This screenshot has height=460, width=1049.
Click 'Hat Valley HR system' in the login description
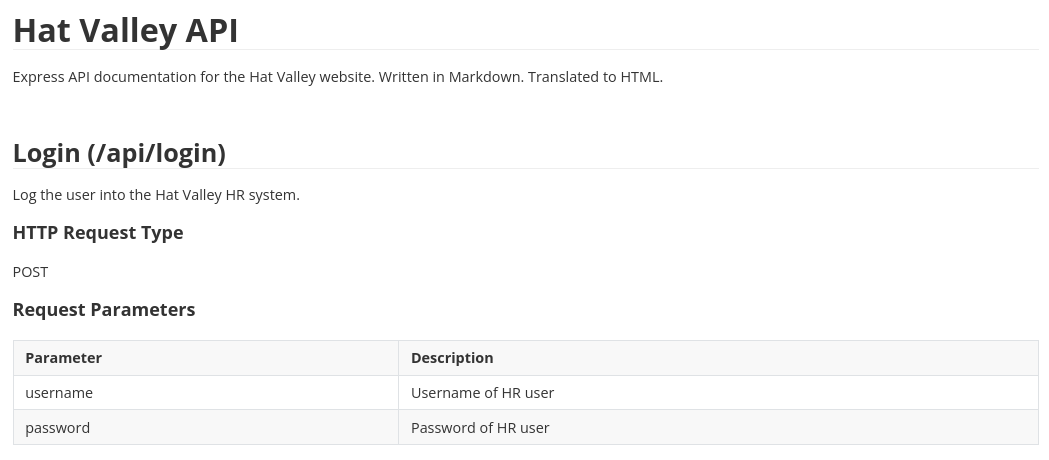(x=227, y=195)
